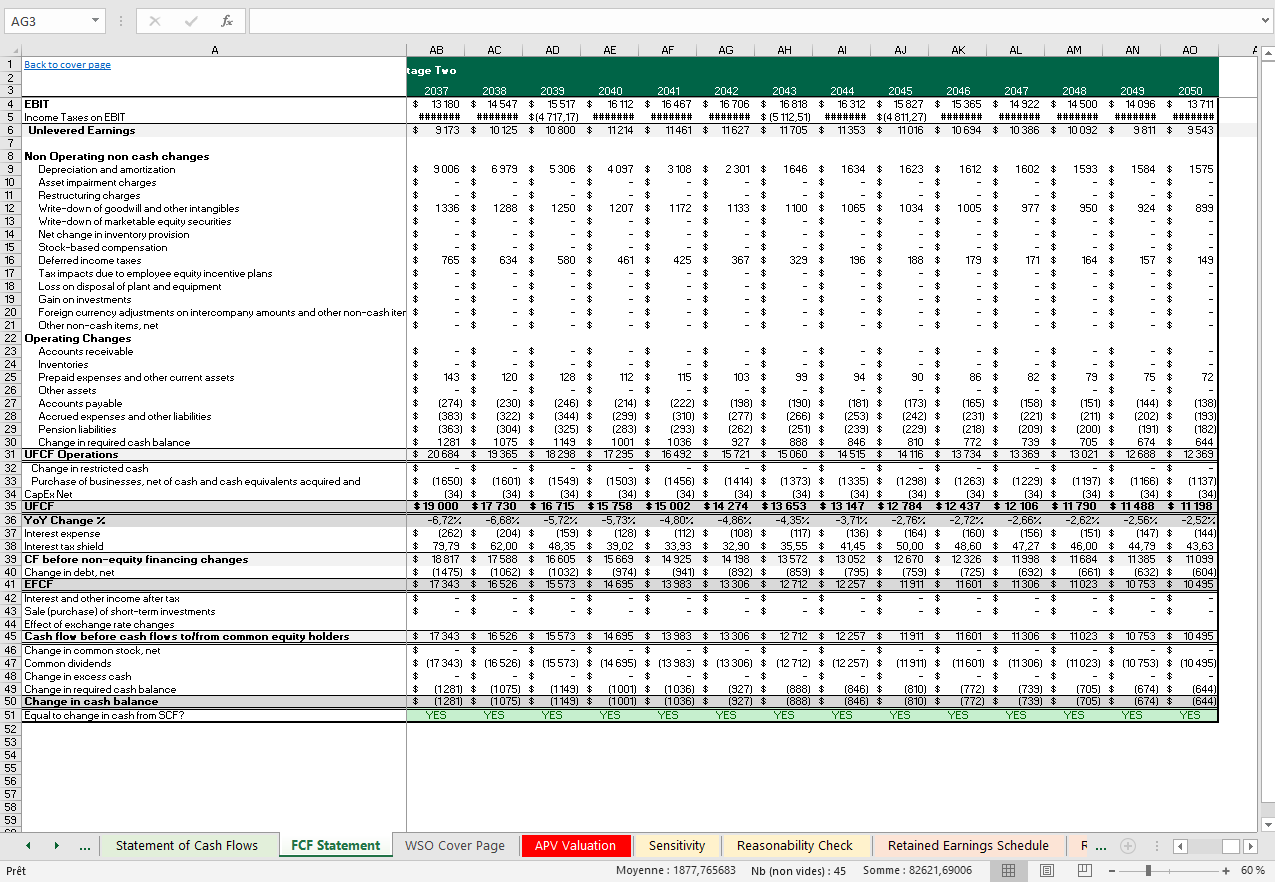This screenshot has width=1275, height=882.
Task: Switch to Page Break Preview icon
Action: click(x=1085, y=871)
